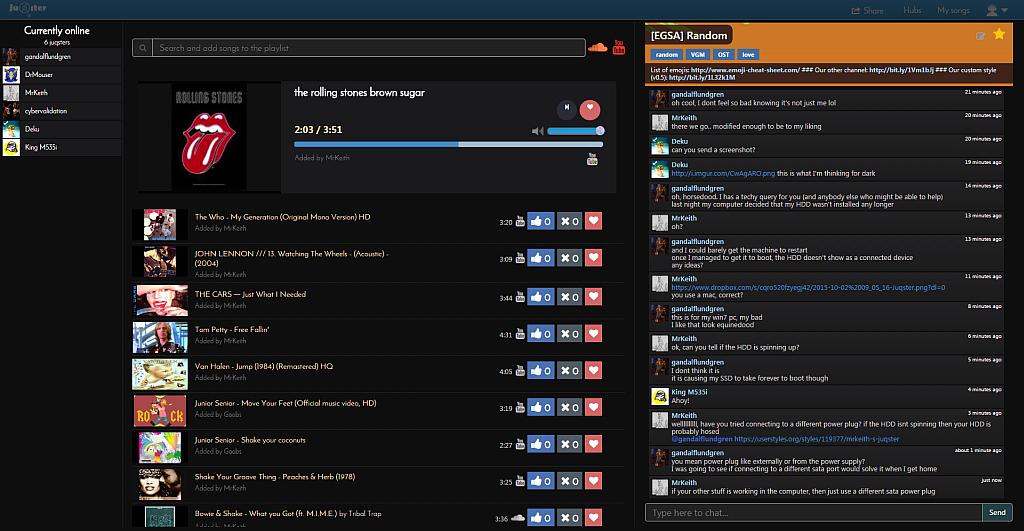Select cybervalidation in the online list
The height and width of the screenshot is (531, 1024).
click(61, 111)
